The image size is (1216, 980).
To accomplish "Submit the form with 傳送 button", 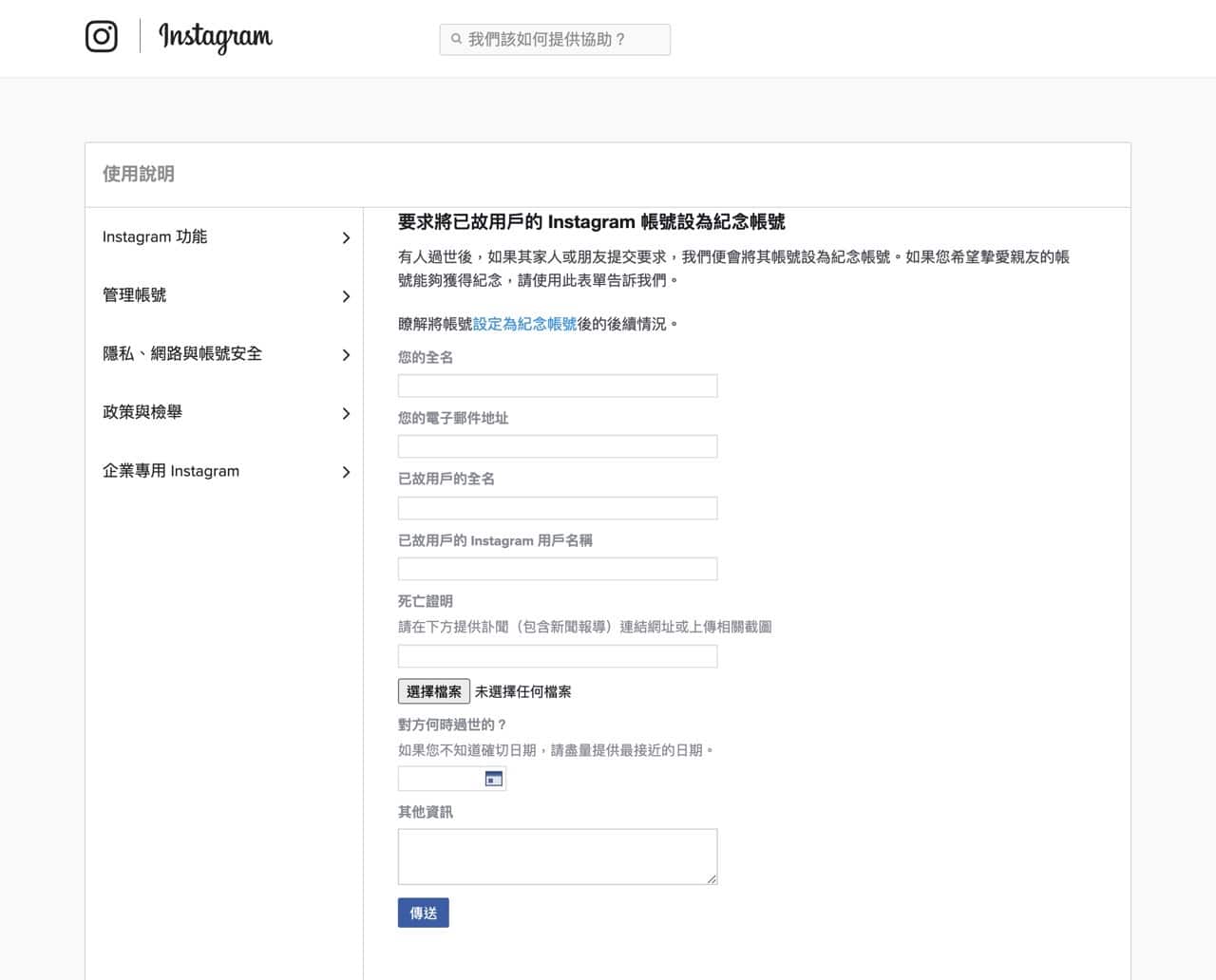I will 424,913.
